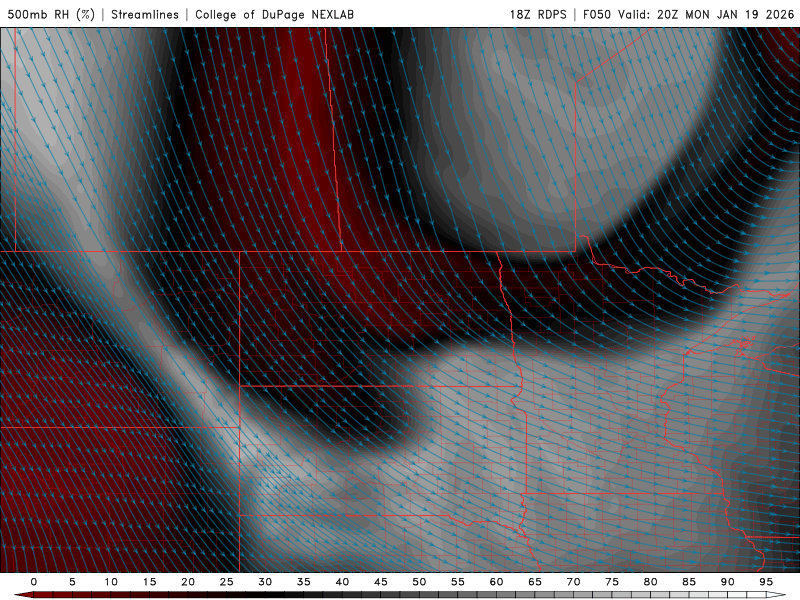This screenshot has width=800, height=600.
Task: Click "Valid: 20Z MON JAN 19 2026" text
Action: click(x=706, y=14)
